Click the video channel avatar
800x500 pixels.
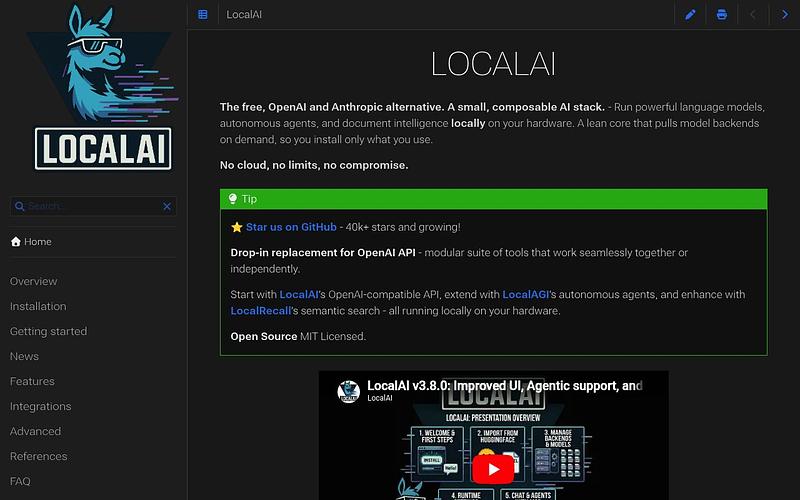348,391
